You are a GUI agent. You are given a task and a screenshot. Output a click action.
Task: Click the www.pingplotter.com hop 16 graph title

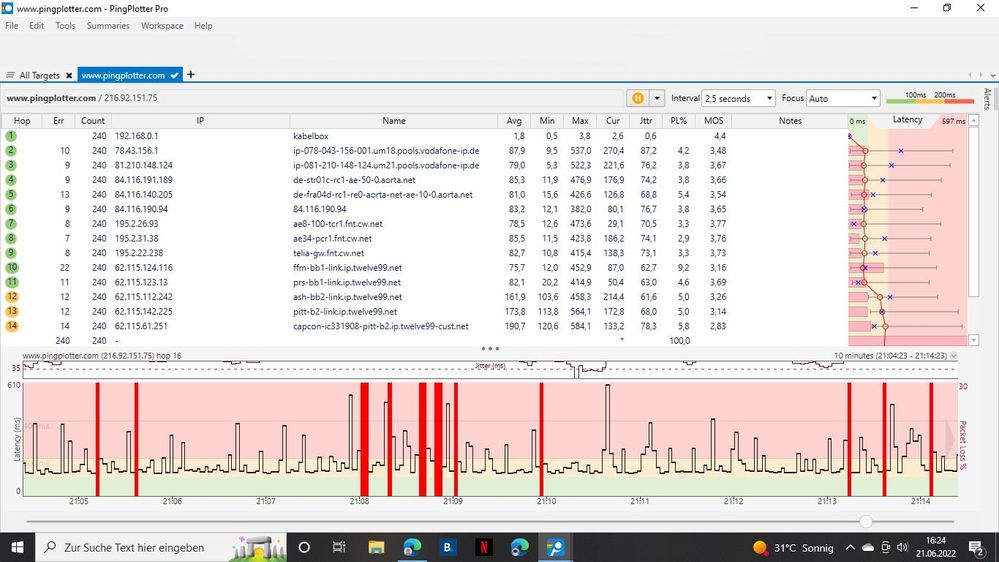[102, 356]
